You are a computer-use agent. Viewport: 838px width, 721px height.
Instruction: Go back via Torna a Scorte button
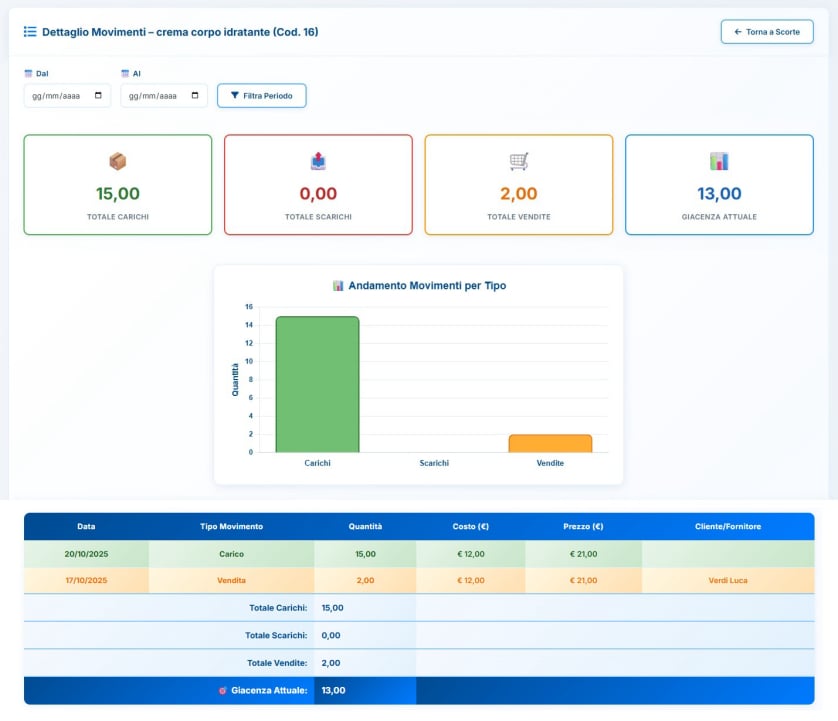point(766,32)
